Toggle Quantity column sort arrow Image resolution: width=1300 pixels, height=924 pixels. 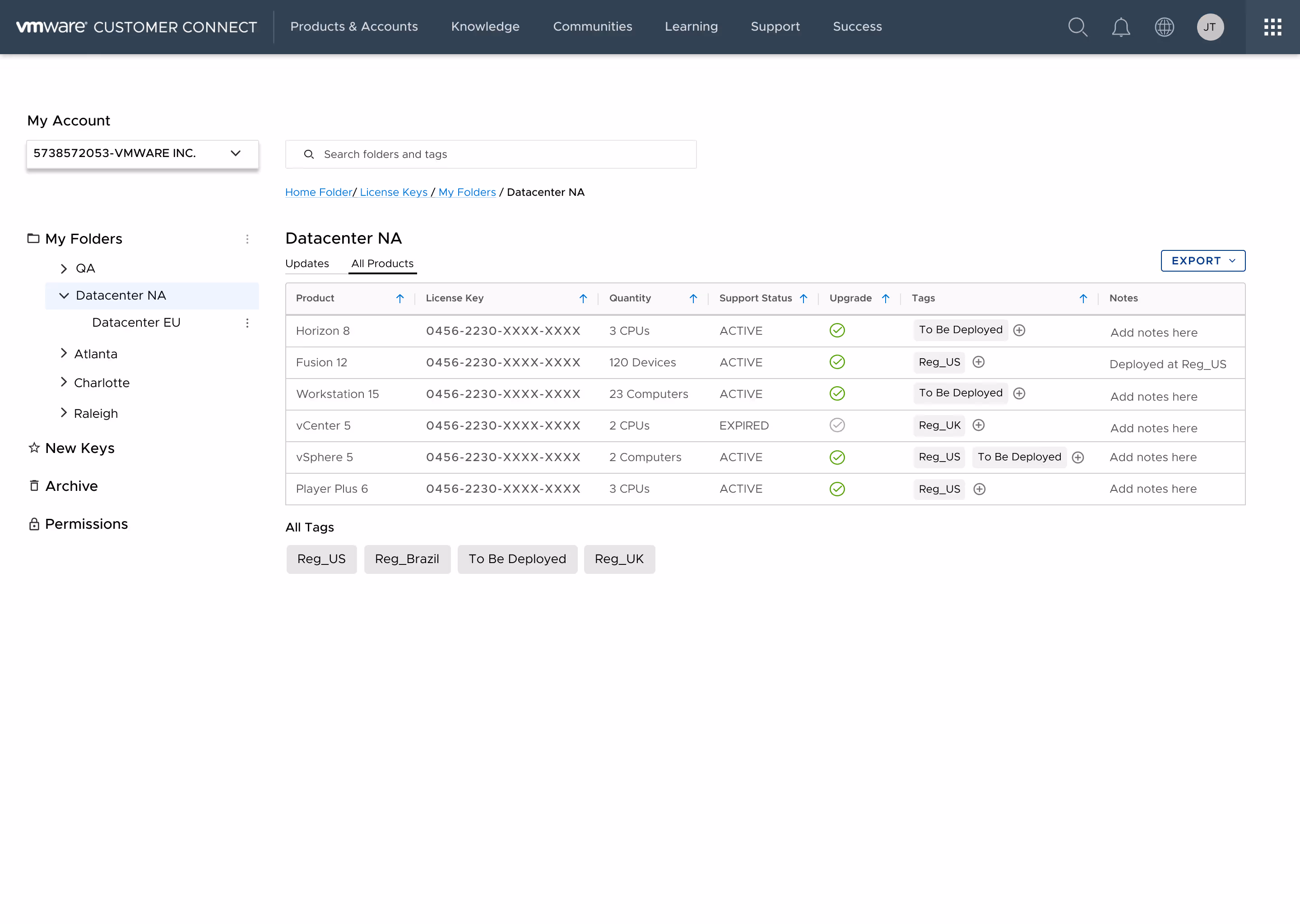(693, 299)
